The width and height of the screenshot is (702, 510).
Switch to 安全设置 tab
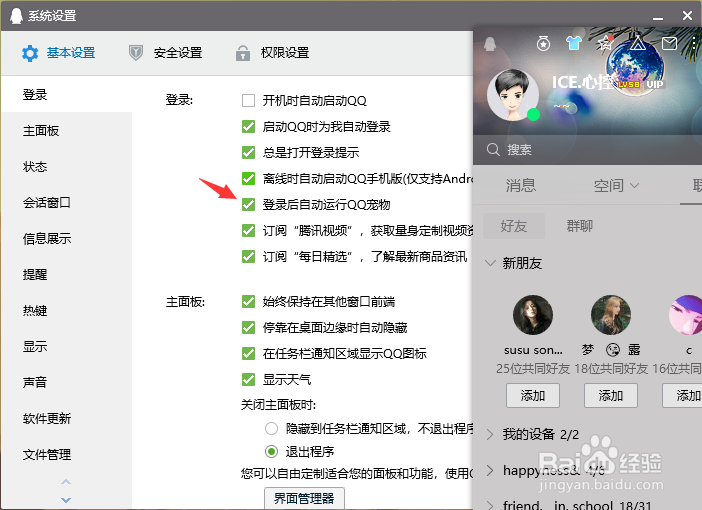tap(166, 53)
